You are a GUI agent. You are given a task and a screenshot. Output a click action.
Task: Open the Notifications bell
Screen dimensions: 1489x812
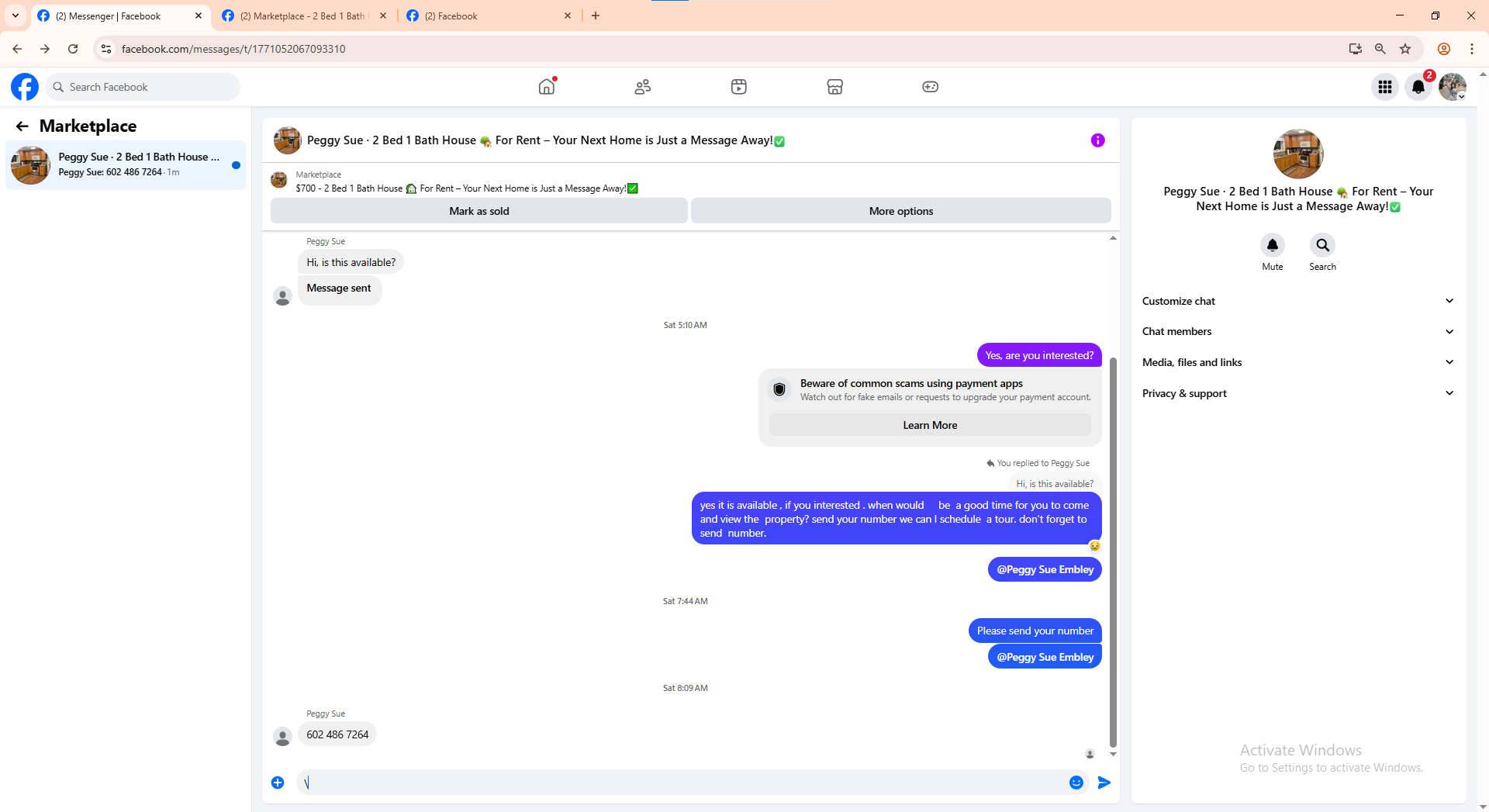click(x=1418, y=87)
